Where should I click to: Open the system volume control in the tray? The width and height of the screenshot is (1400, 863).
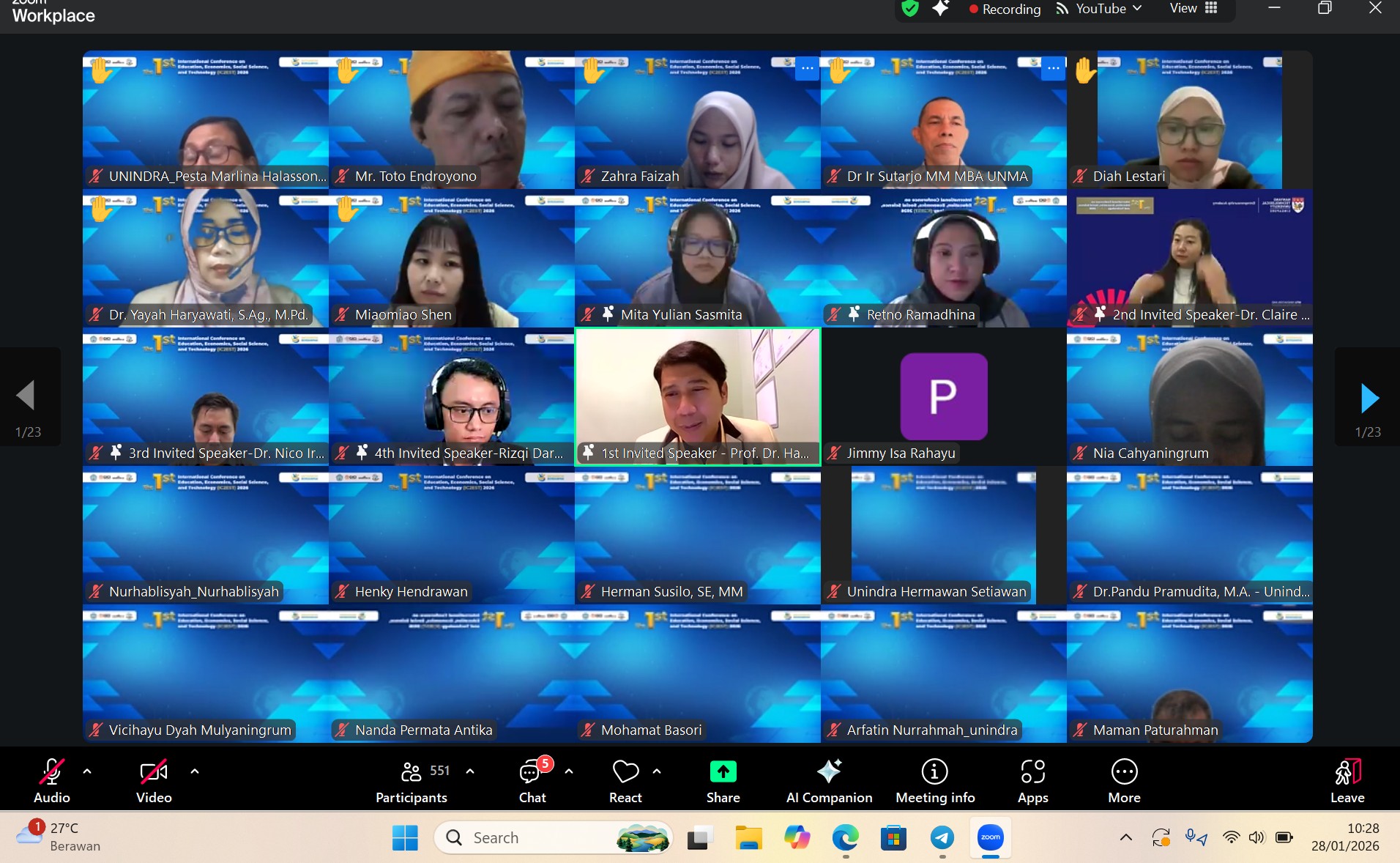[1256, 839]
